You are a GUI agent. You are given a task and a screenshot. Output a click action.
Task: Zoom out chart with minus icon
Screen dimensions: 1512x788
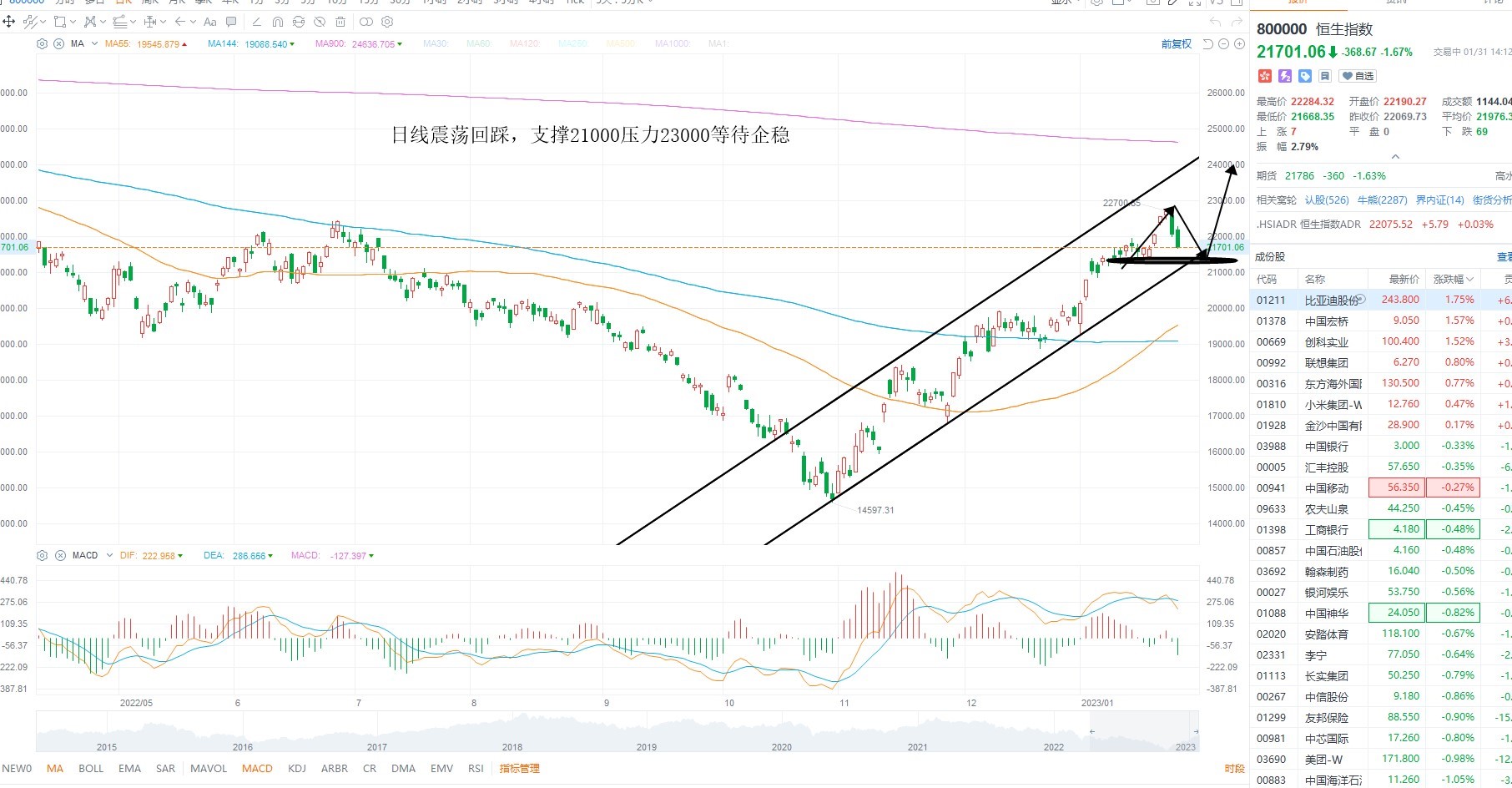click(1223, 43)
